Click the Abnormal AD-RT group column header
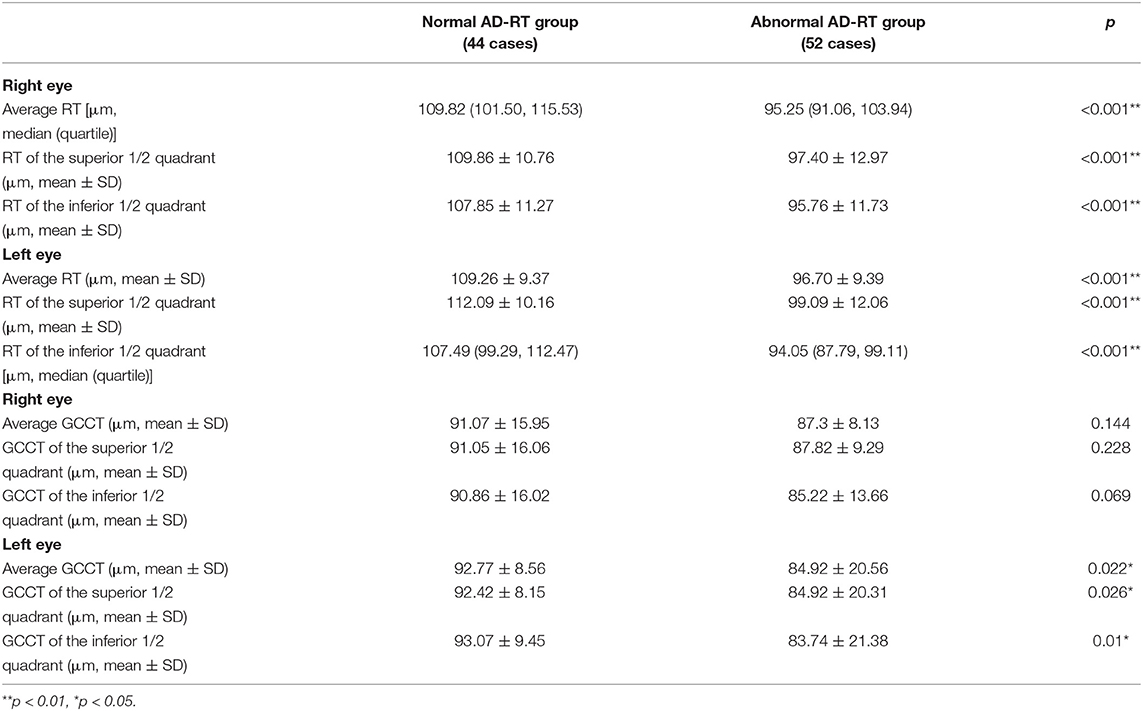The height and width of the screenshot is (711, 1143). [x=838, y=33]
